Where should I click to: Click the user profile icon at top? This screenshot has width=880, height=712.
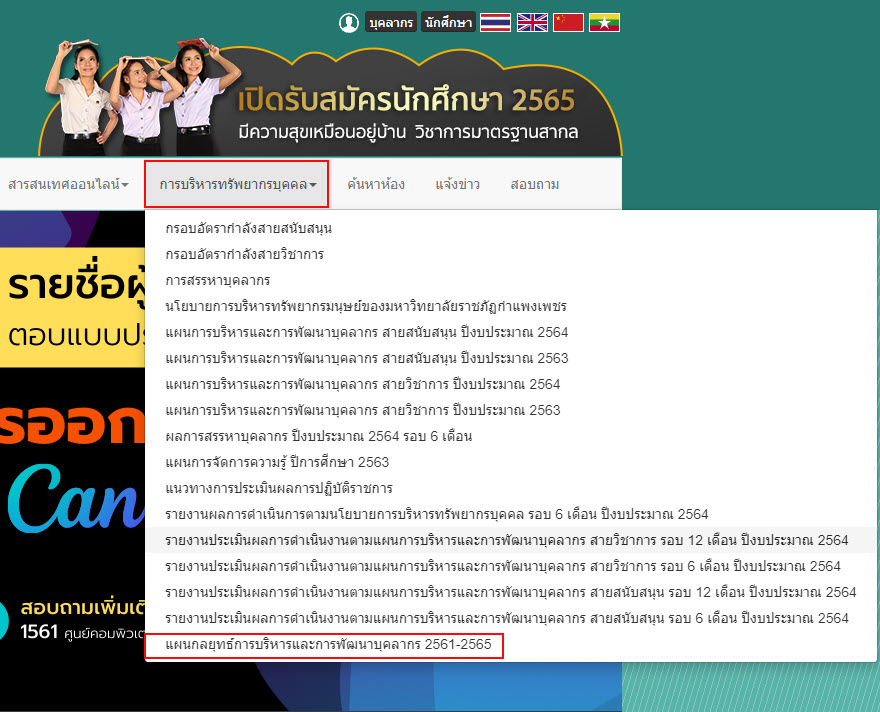(349, 22)
